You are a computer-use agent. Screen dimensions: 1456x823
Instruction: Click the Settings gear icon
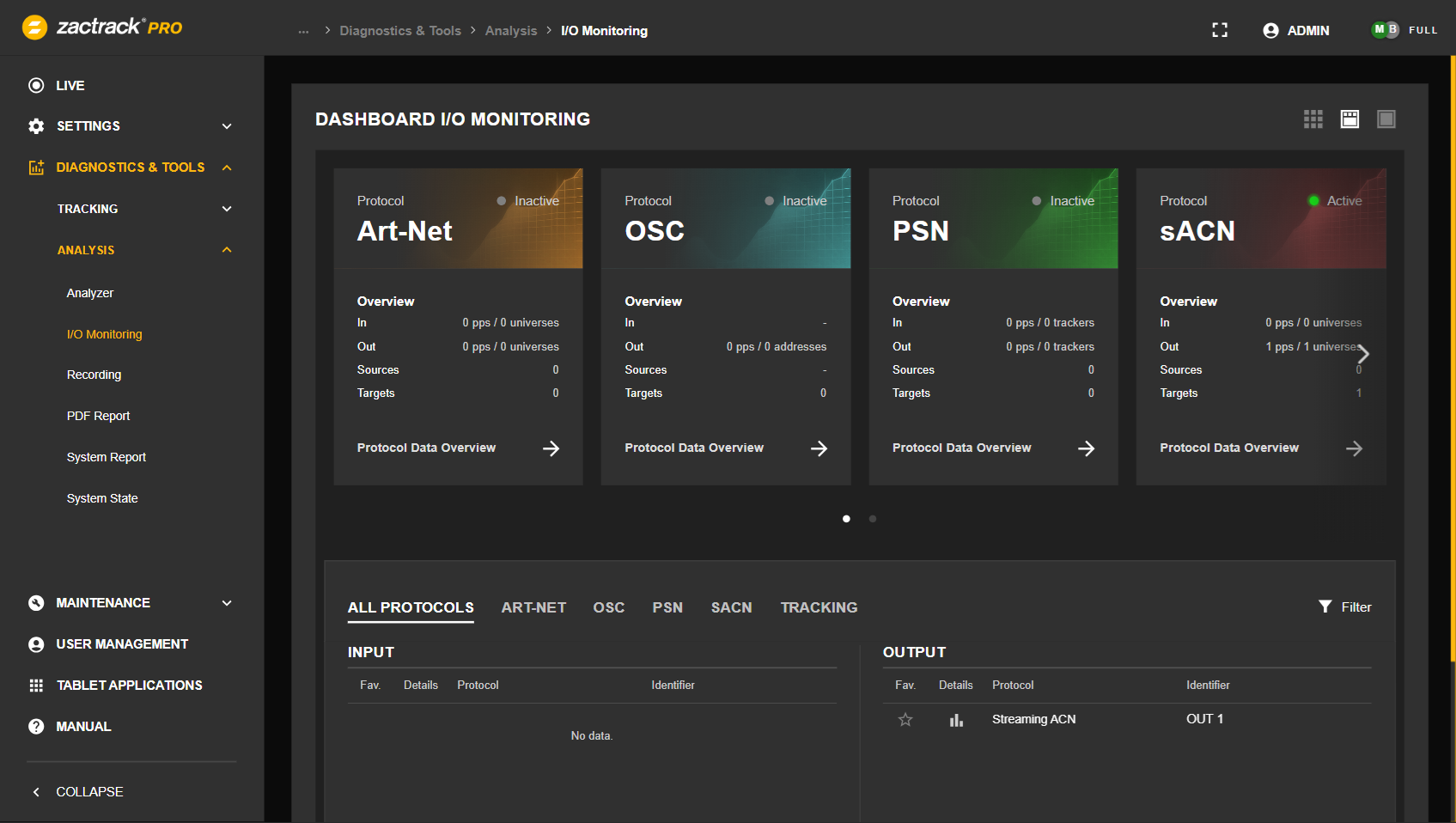coord(36,126)
